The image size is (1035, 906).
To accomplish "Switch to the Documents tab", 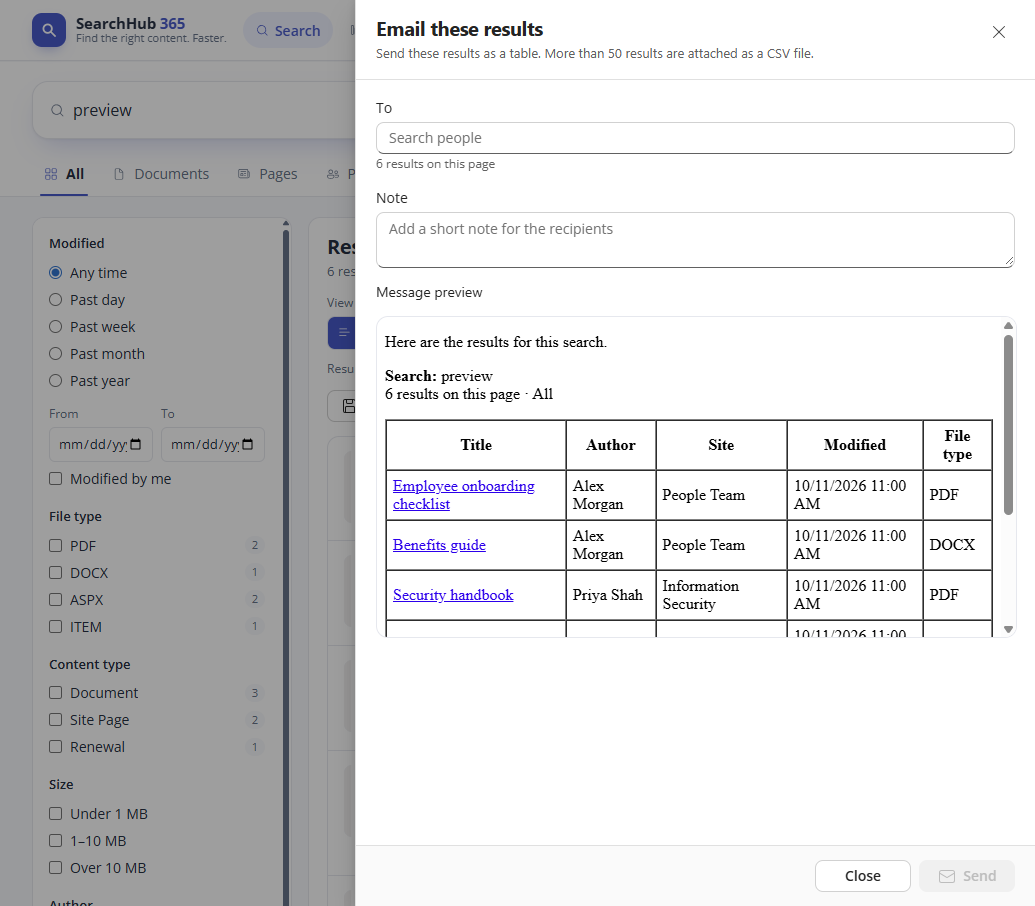I will (161, 174).
